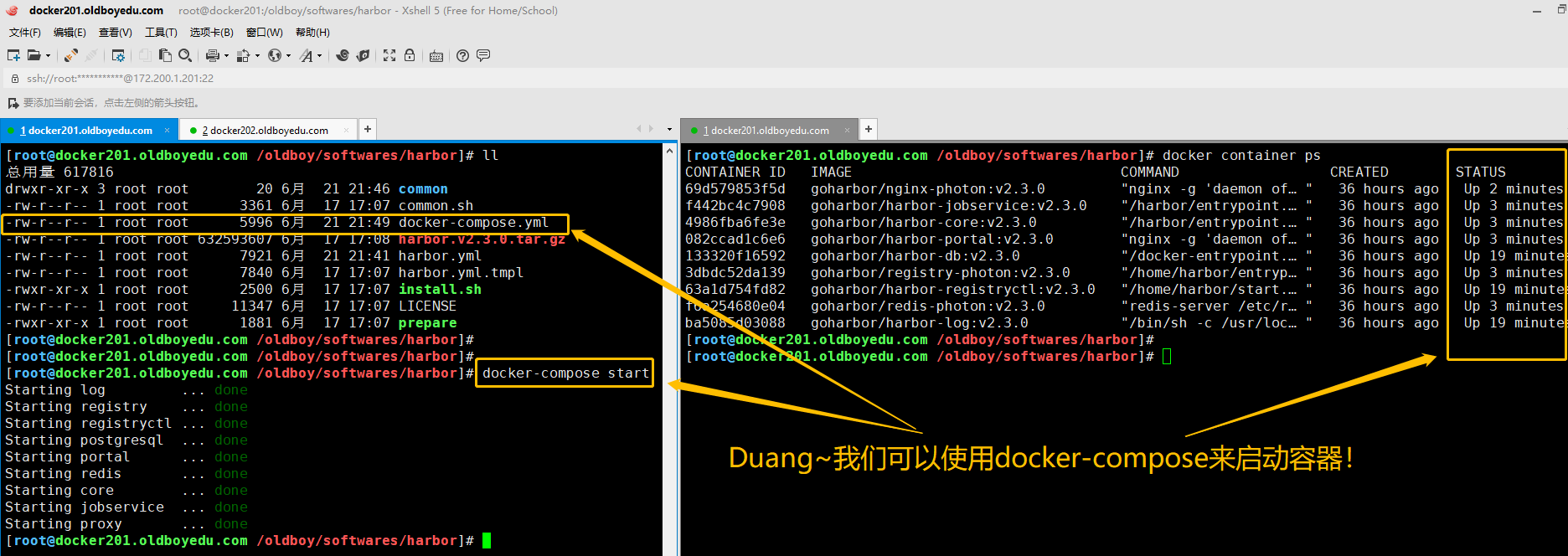Click the paste clipboard icon
Image resolution: width=1568 pixels, height=556 pixels.
click(x=165, y=55)
